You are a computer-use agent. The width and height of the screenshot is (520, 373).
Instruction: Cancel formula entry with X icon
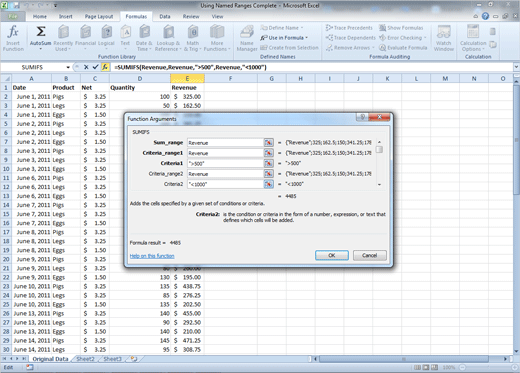coord(86,67)
